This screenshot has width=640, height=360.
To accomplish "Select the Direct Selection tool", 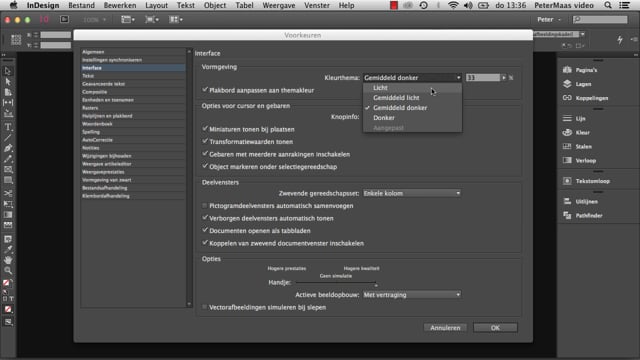I will coord(8,82).
